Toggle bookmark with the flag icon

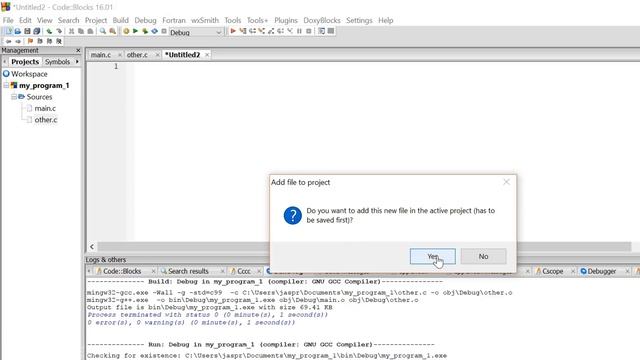(30, 41)
